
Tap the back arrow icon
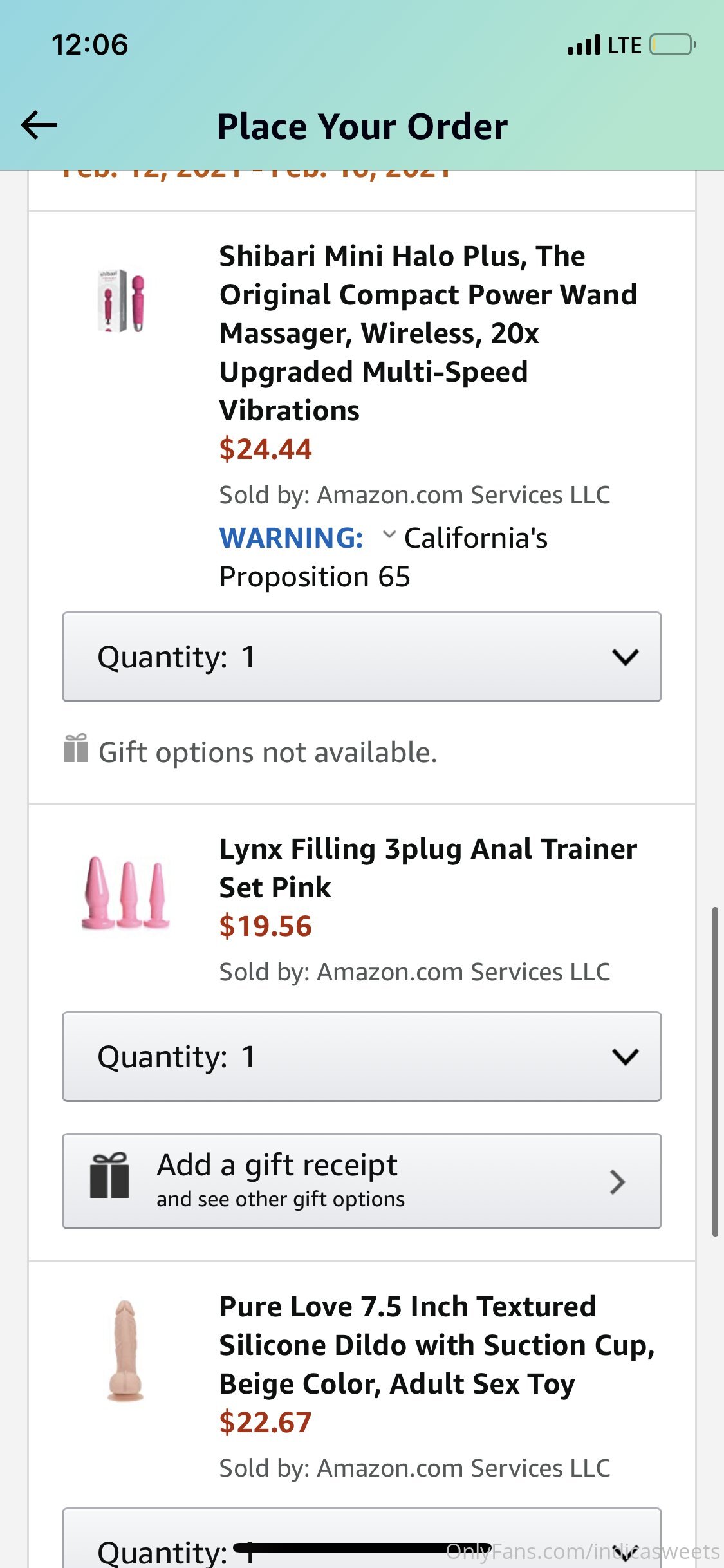(39, 125)
